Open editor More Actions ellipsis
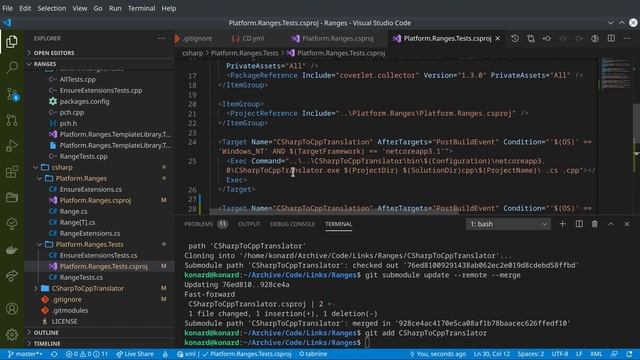 (x=627, y=38)
